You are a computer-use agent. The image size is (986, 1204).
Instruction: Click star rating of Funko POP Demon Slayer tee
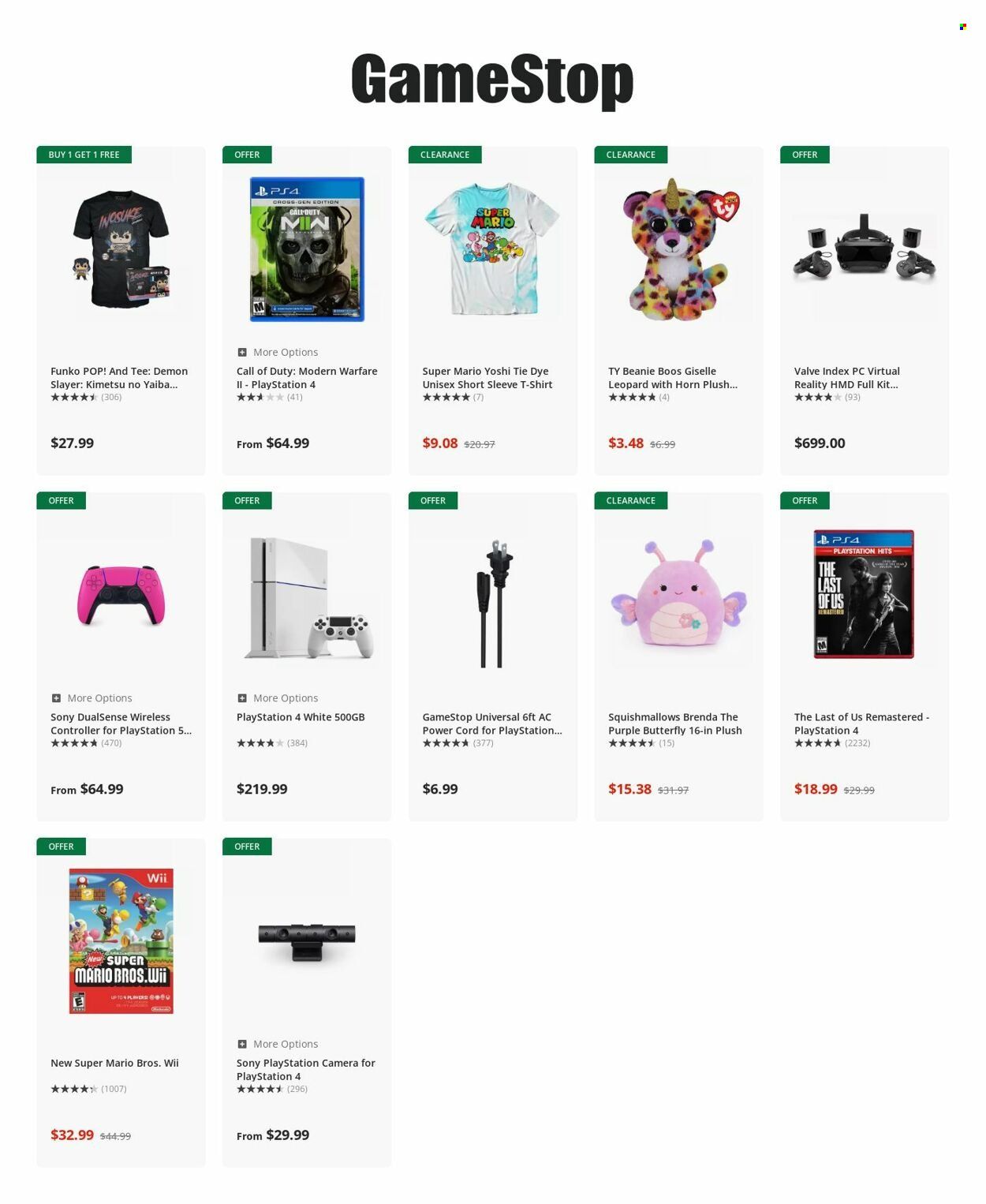tap(74, 397)
